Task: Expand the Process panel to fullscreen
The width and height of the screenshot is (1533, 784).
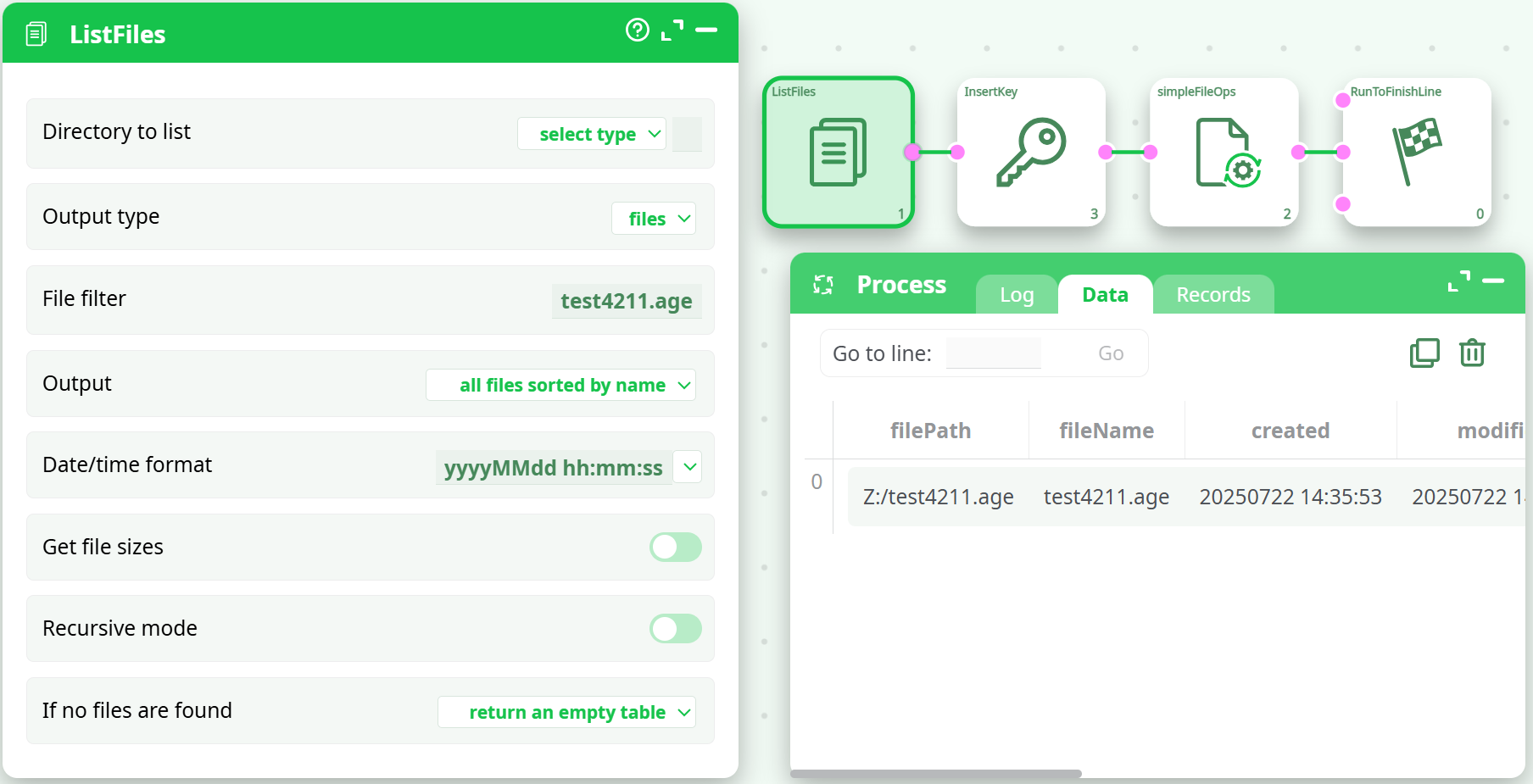Action: point(1458,281)
